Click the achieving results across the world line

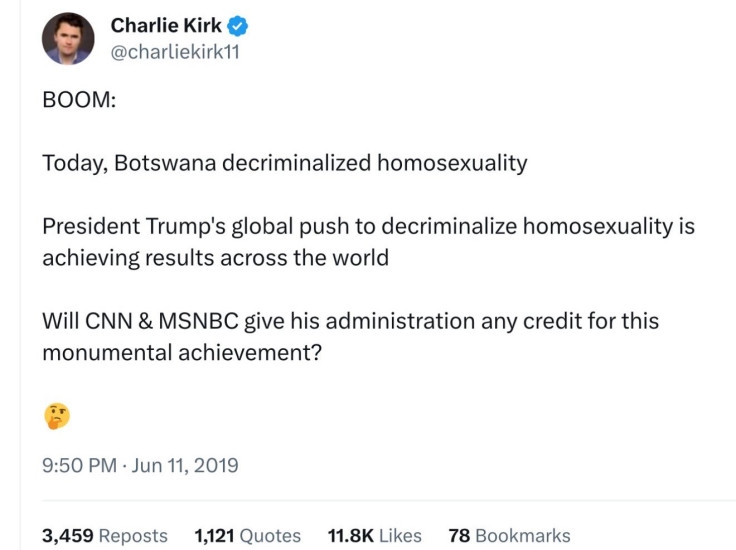[x=215, y=258]
